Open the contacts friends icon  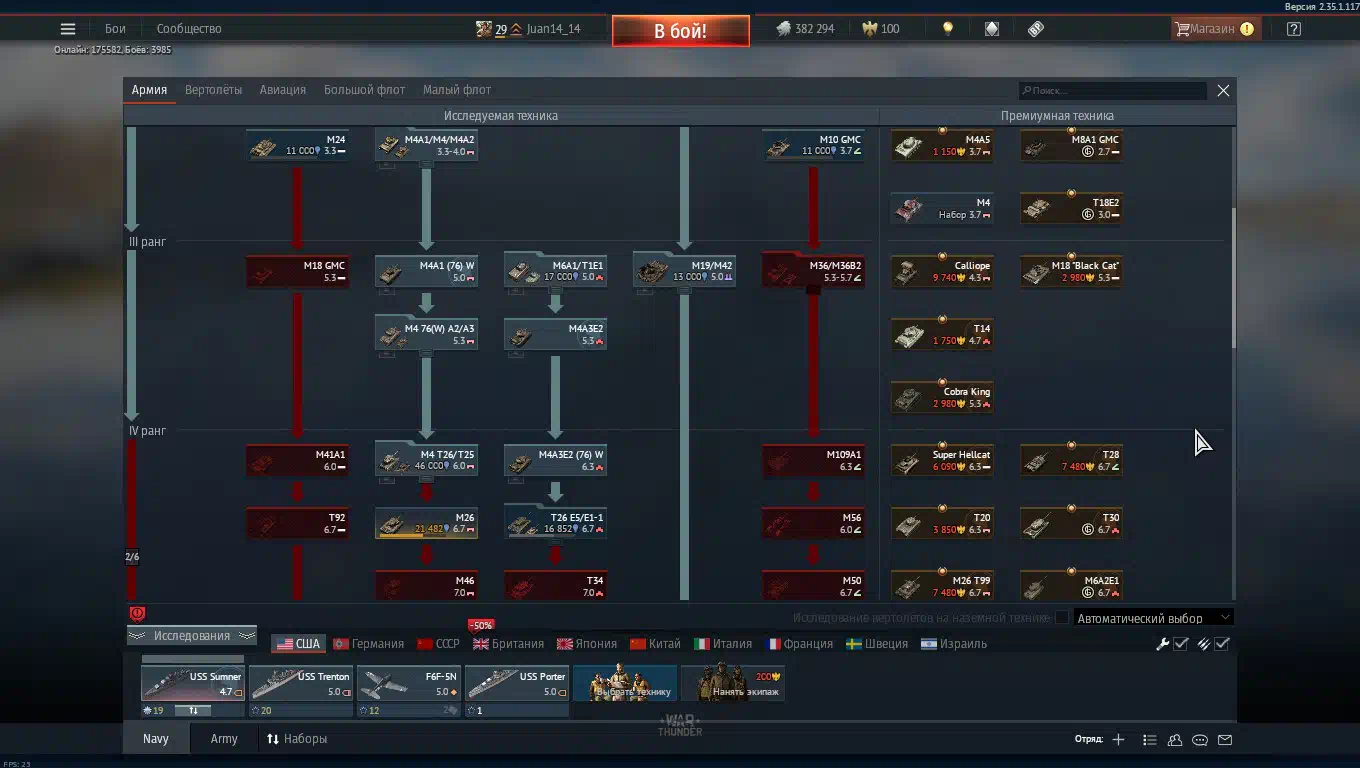click(x=1175, y=740)
